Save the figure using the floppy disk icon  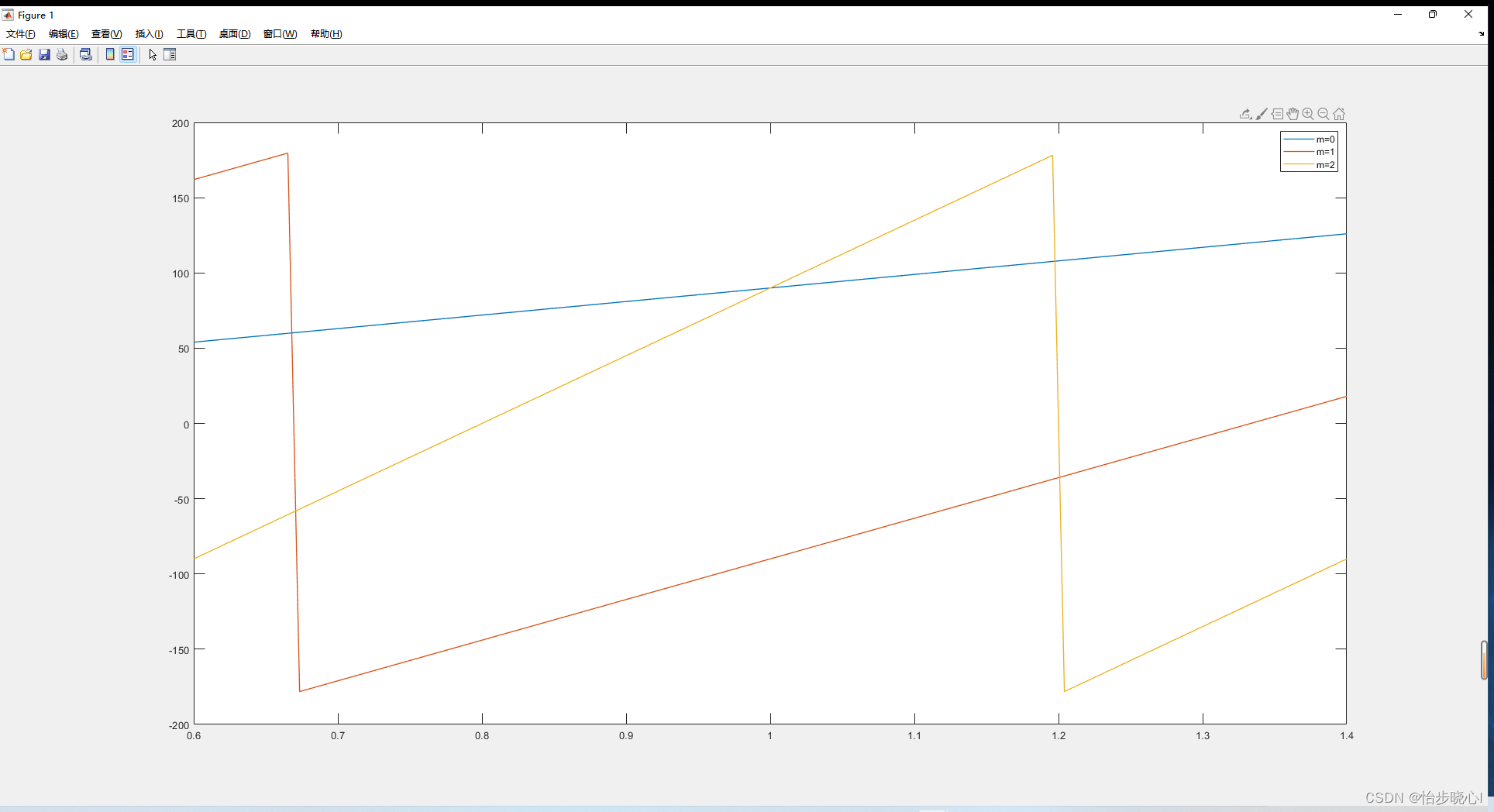coord(44,54)
